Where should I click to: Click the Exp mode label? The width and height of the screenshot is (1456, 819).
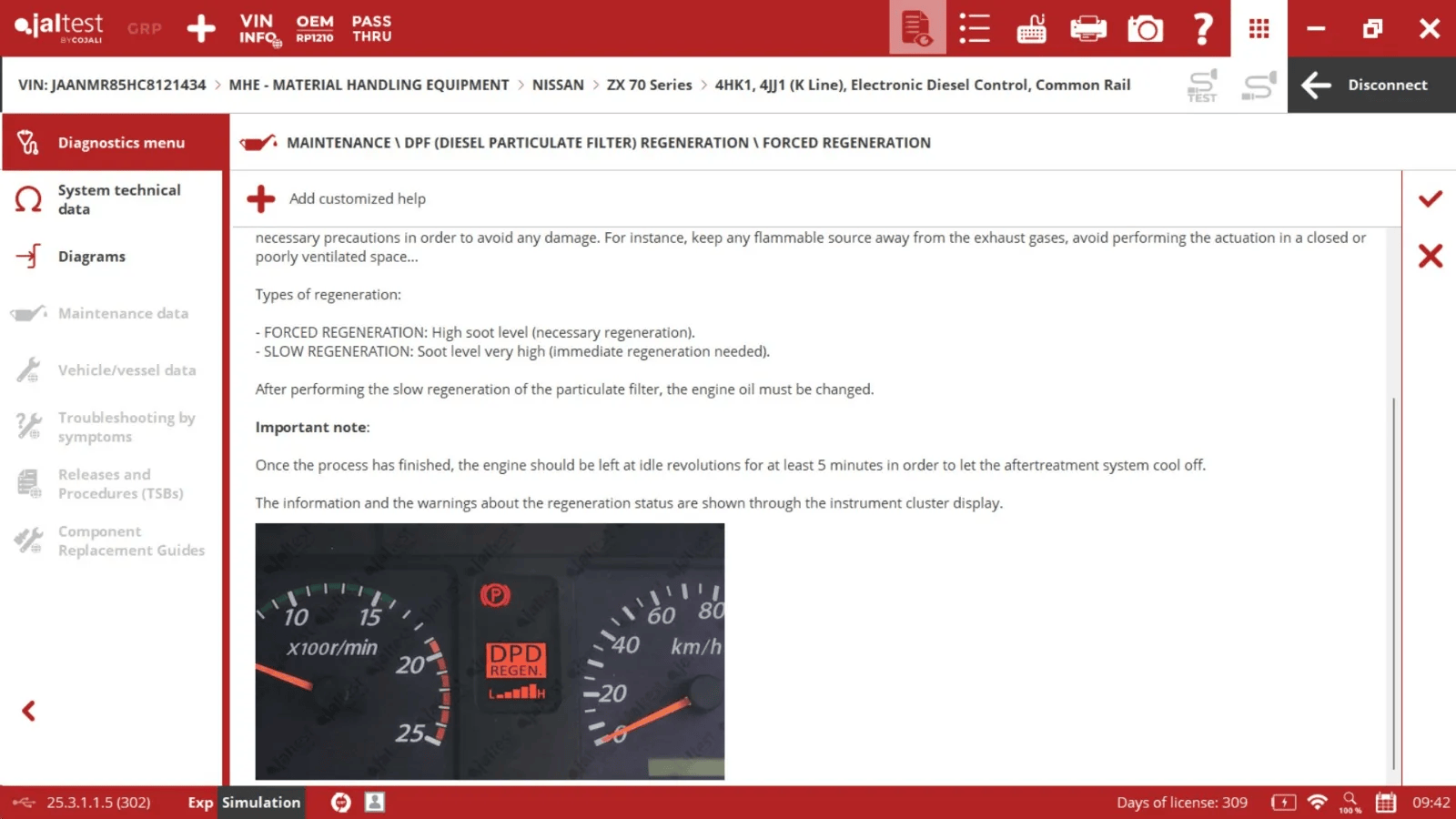click(200, 803)
